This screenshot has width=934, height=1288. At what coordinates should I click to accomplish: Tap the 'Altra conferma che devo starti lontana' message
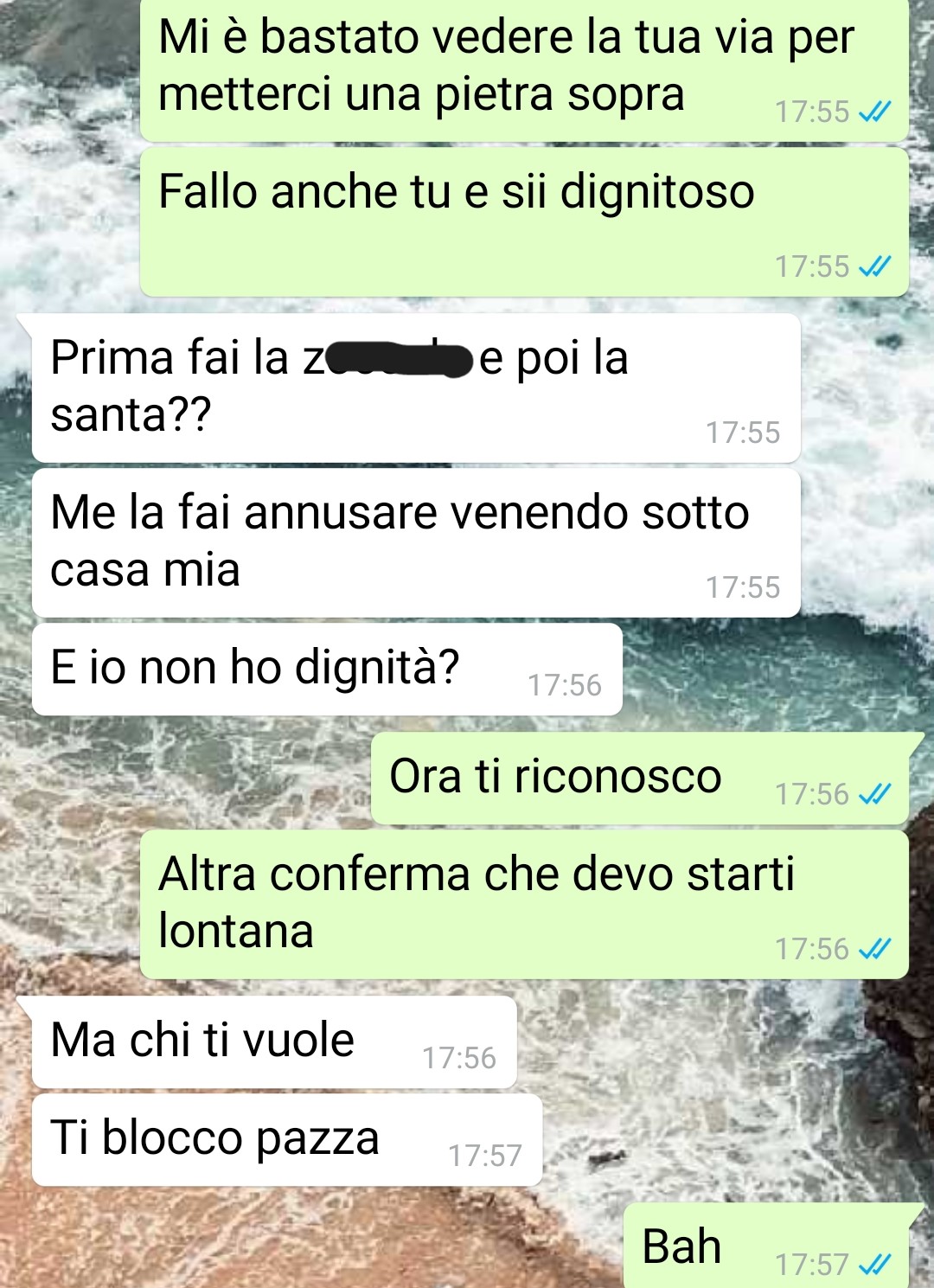tap(524, 905)
